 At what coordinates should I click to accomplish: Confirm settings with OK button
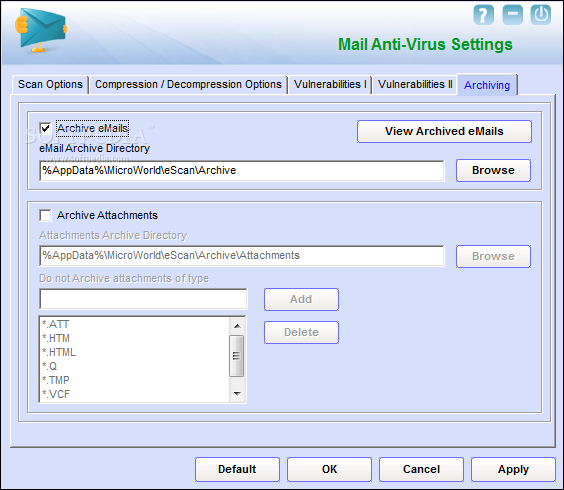329,469
